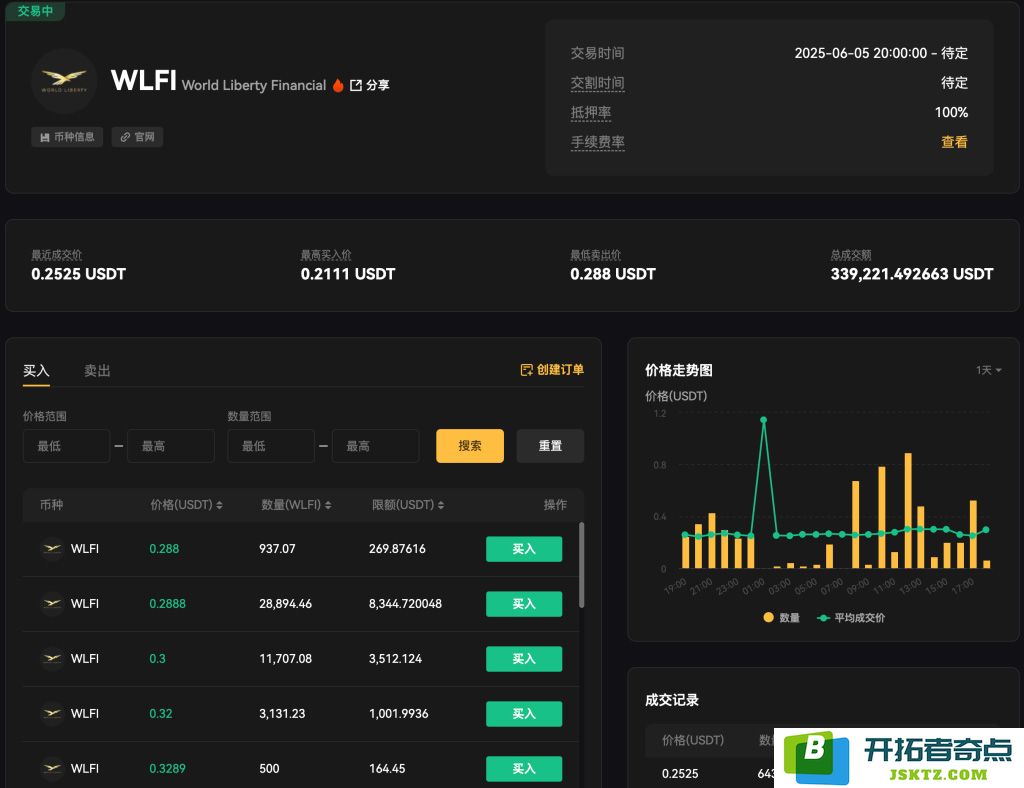1024x788 pixels.
Task: Click the 交割时间 label
Action: tap(598, 83)
